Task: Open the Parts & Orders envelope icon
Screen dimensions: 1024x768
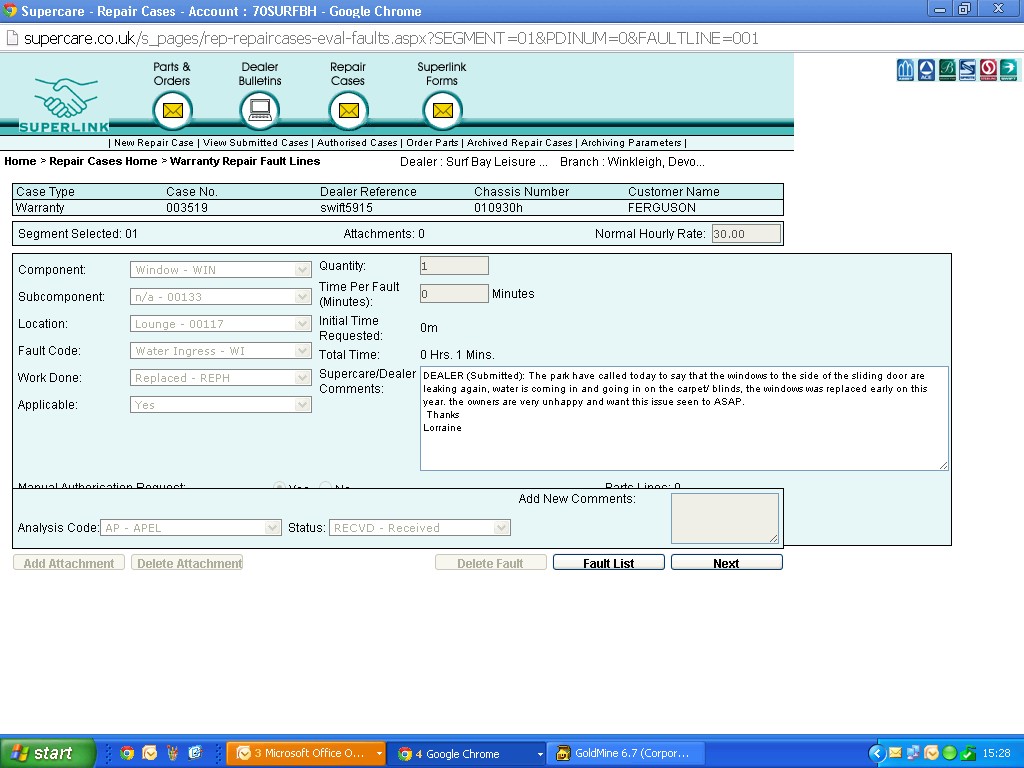Action: (x=172, y=110)
